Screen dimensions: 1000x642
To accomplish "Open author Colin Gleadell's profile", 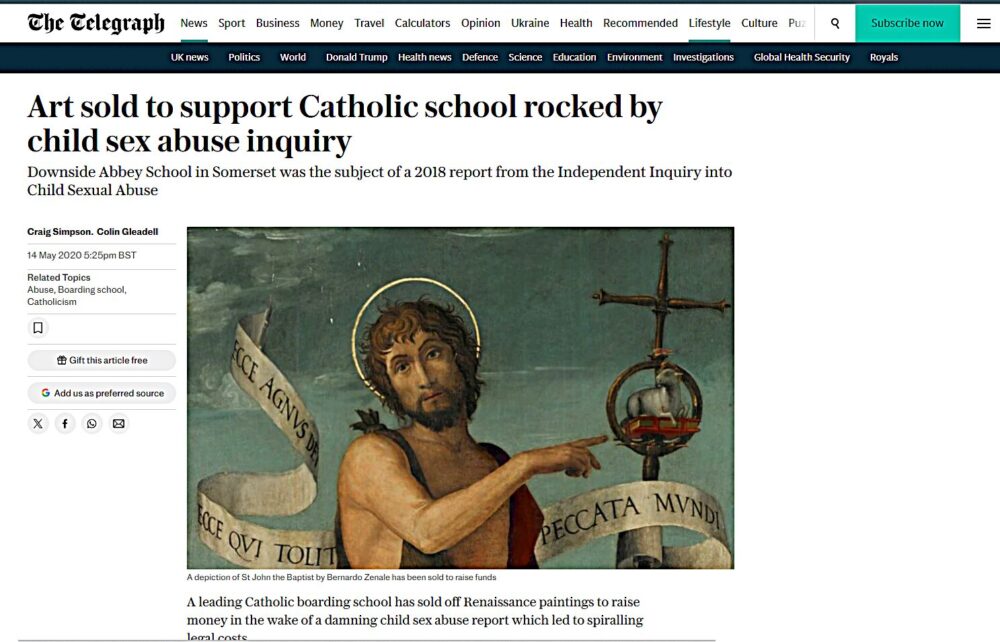I will pos(128,231).
